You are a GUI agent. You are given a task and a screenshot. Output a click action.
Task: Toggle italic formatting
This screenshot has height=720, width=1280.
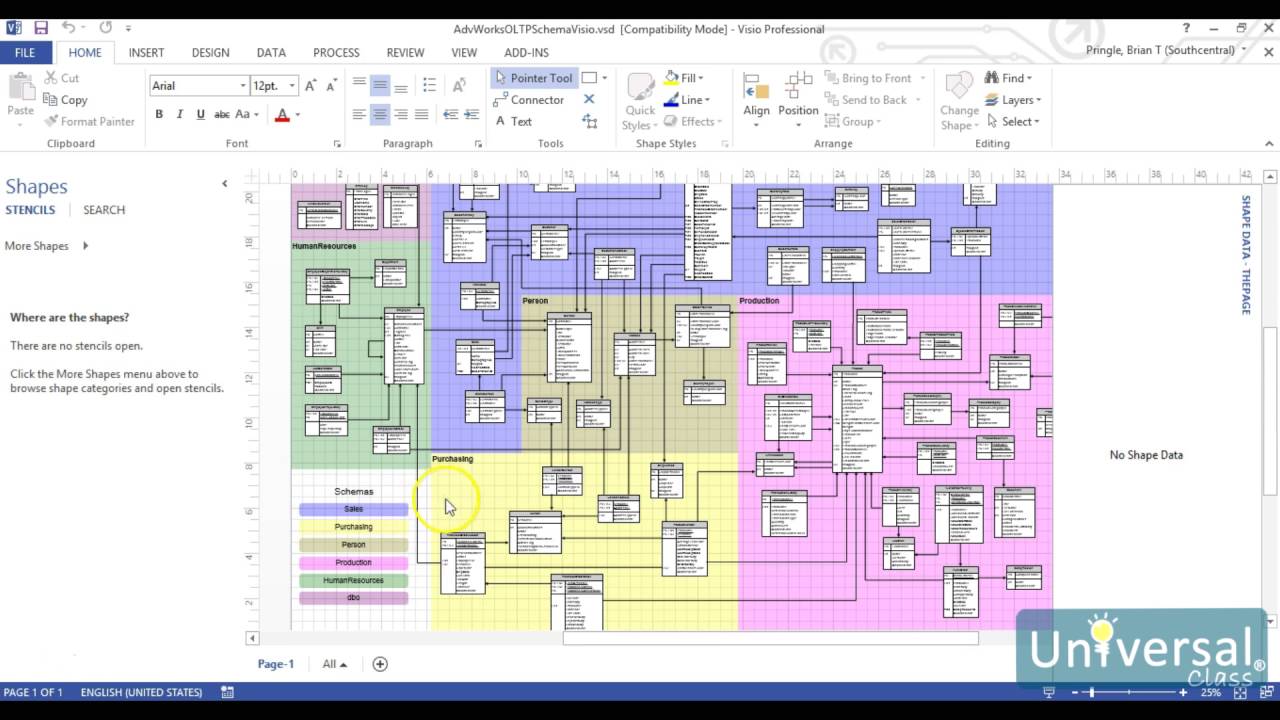click(x=180, y=115)
